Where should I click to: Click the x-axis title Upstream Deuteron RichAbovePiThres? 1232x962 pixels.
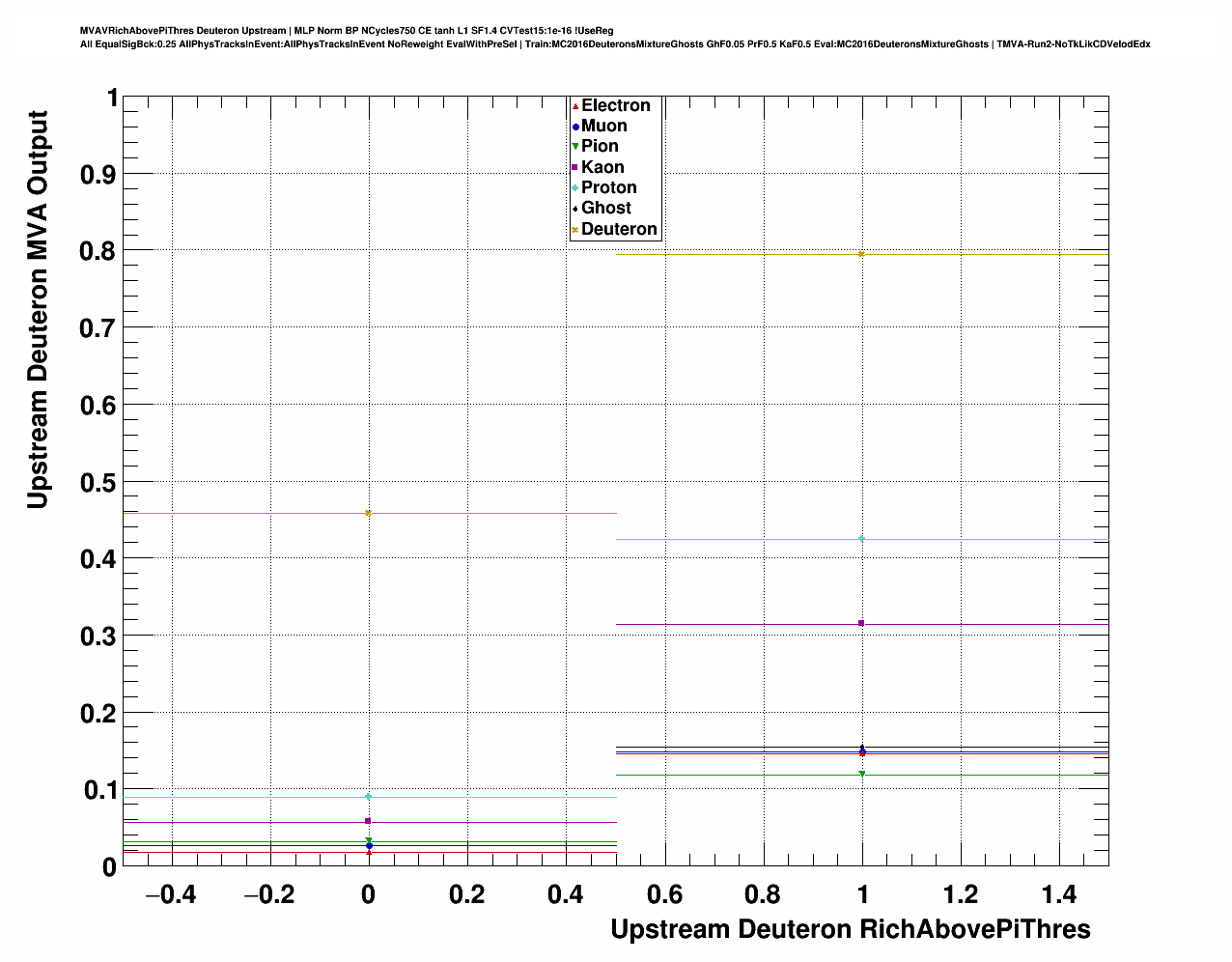coord(850,929)
